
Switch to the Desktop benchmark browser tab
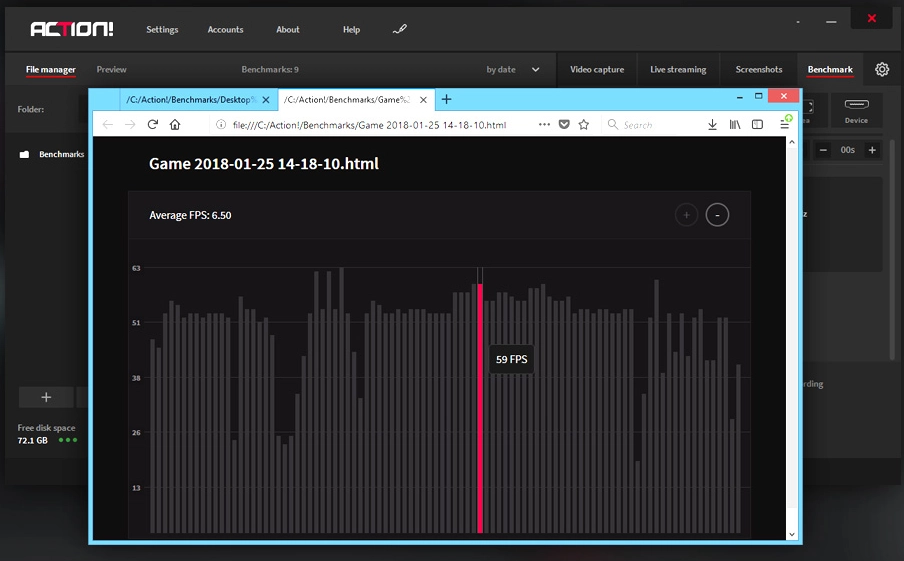pos(189,100)
